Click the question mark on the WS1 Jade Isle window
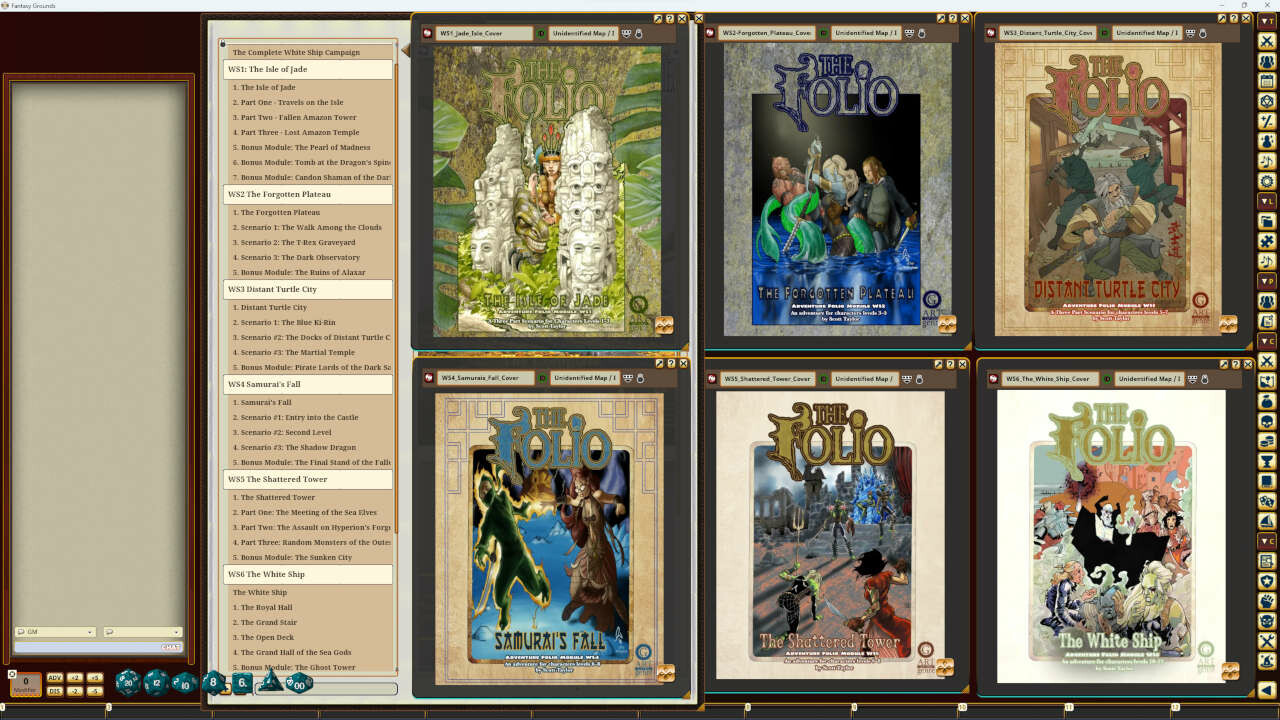This screenshot has width=1280, height=720. click(x=669, y=18)
